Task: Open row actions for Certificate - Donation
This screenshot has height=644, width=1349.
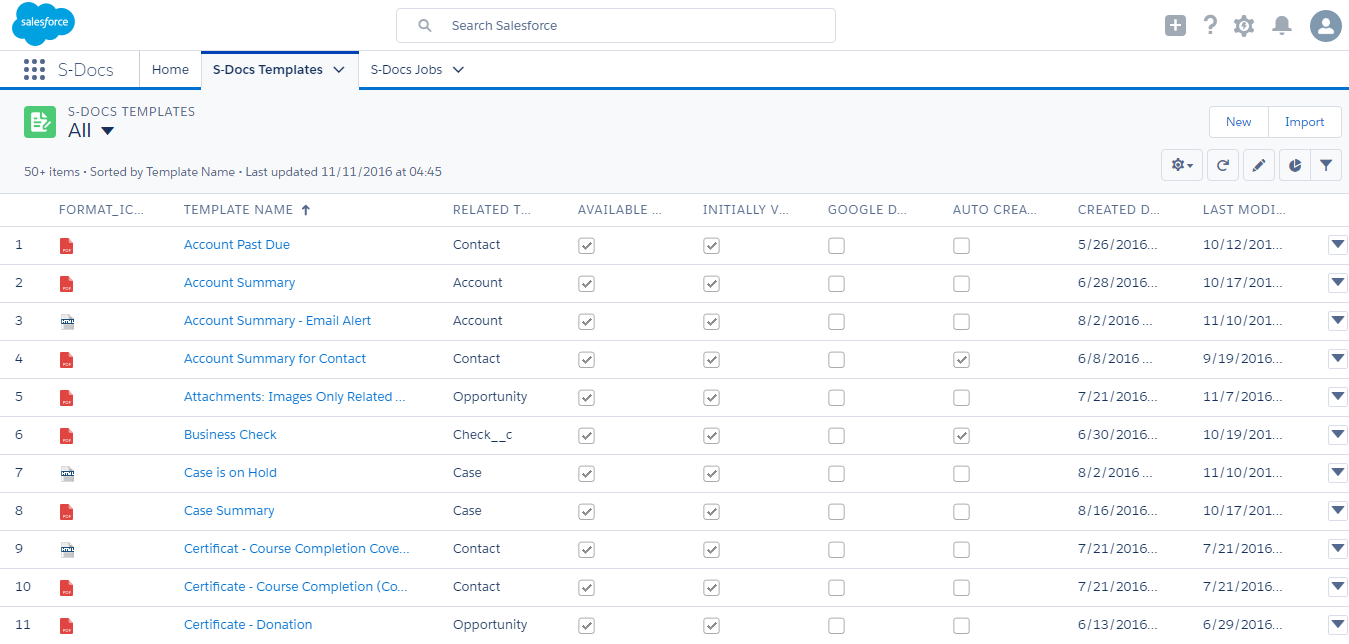Action: pos(1338,625)
